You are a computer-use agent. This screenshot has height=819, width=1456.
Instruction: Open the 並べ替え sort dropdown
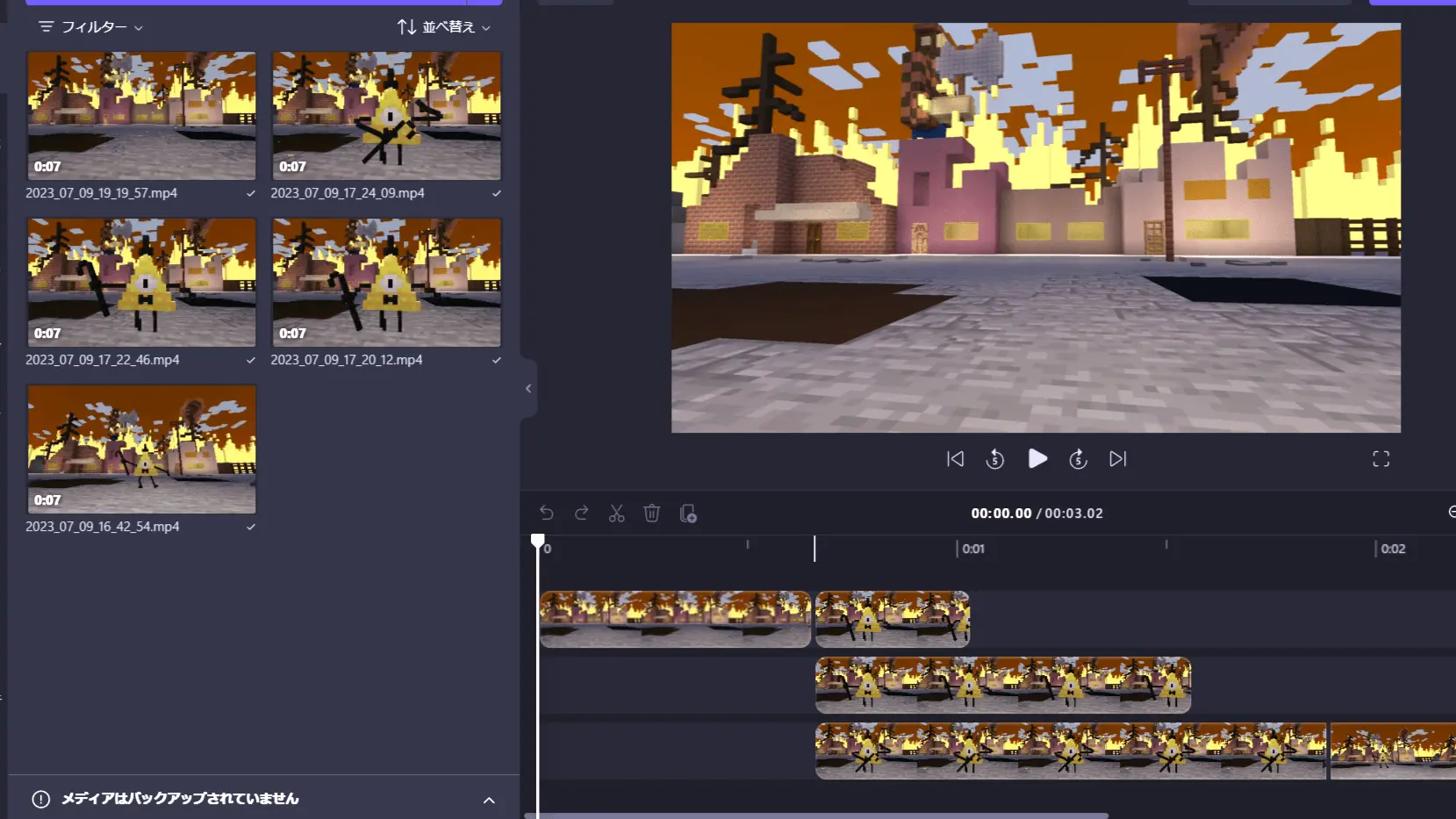click(x=443, y=27)
